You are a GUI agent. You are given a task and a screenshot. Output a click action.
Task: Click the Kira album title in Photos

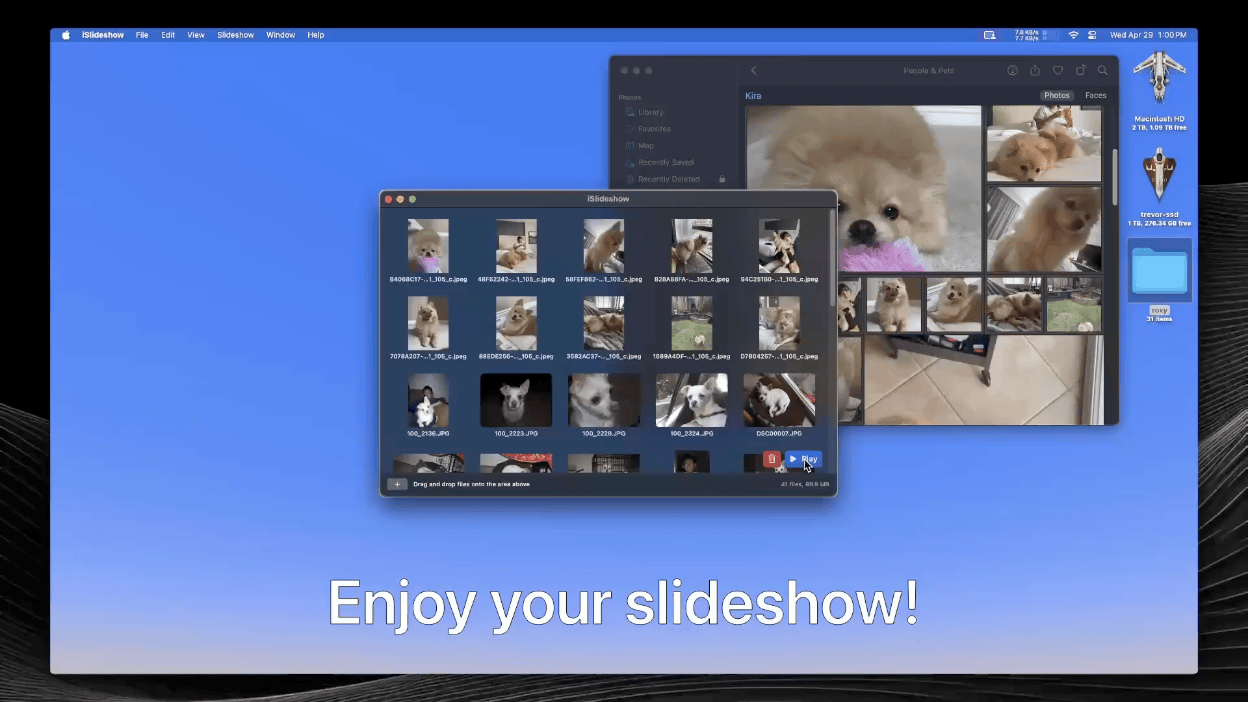tap(753, 96)
